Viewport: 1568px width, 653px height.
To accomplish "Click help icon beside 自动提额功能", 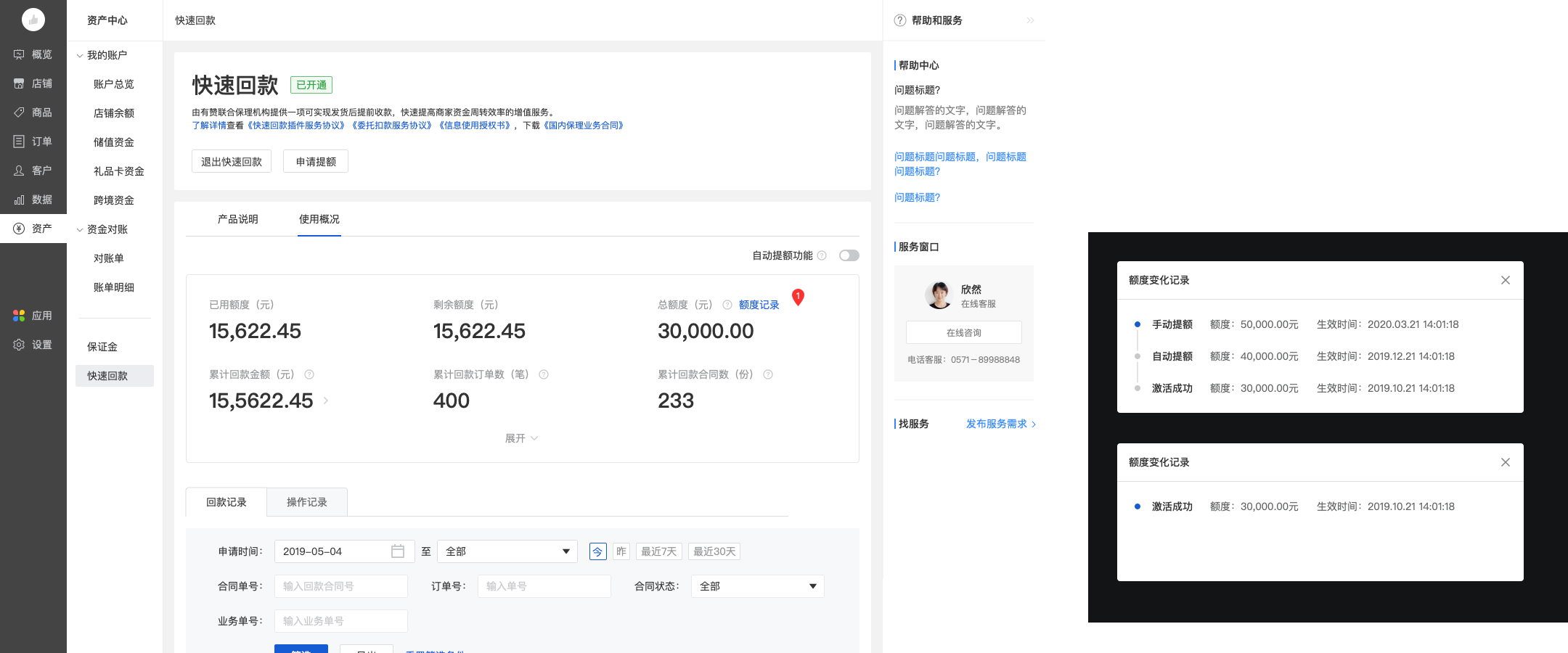I will [x=822, y=255].
